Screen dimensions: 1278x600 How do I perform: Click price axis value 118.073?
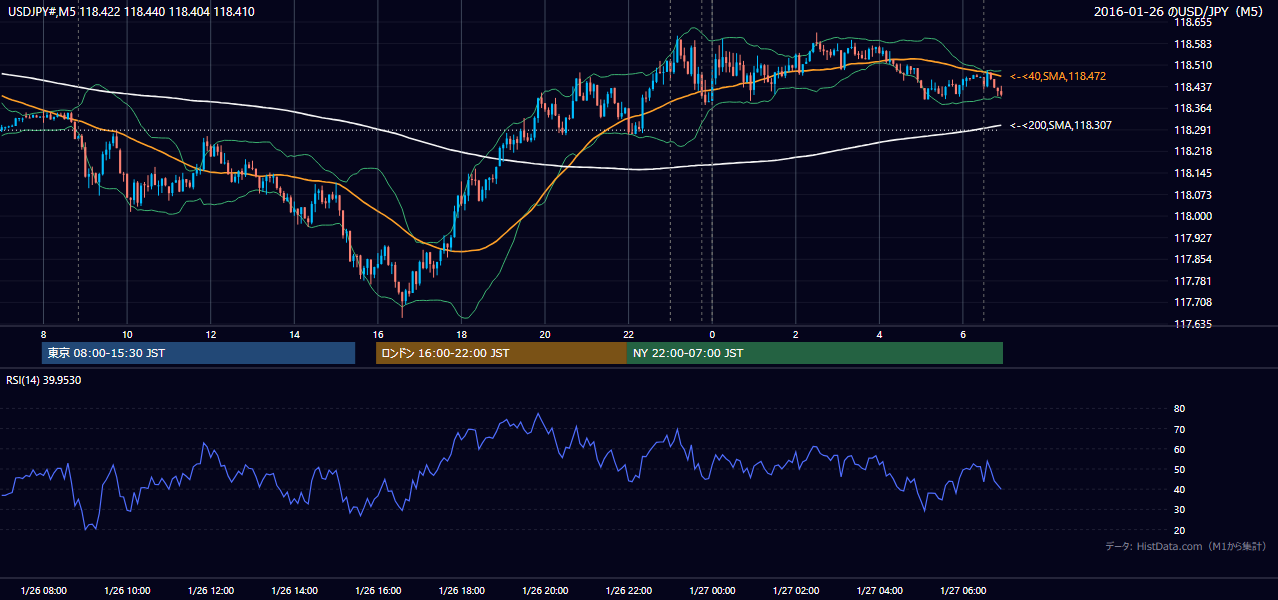(x=1192, y=195)
